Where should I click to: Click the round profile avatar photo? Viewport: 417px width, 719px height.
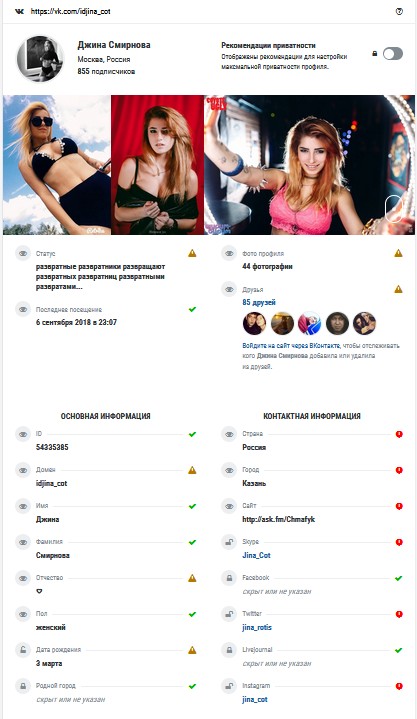40,59
